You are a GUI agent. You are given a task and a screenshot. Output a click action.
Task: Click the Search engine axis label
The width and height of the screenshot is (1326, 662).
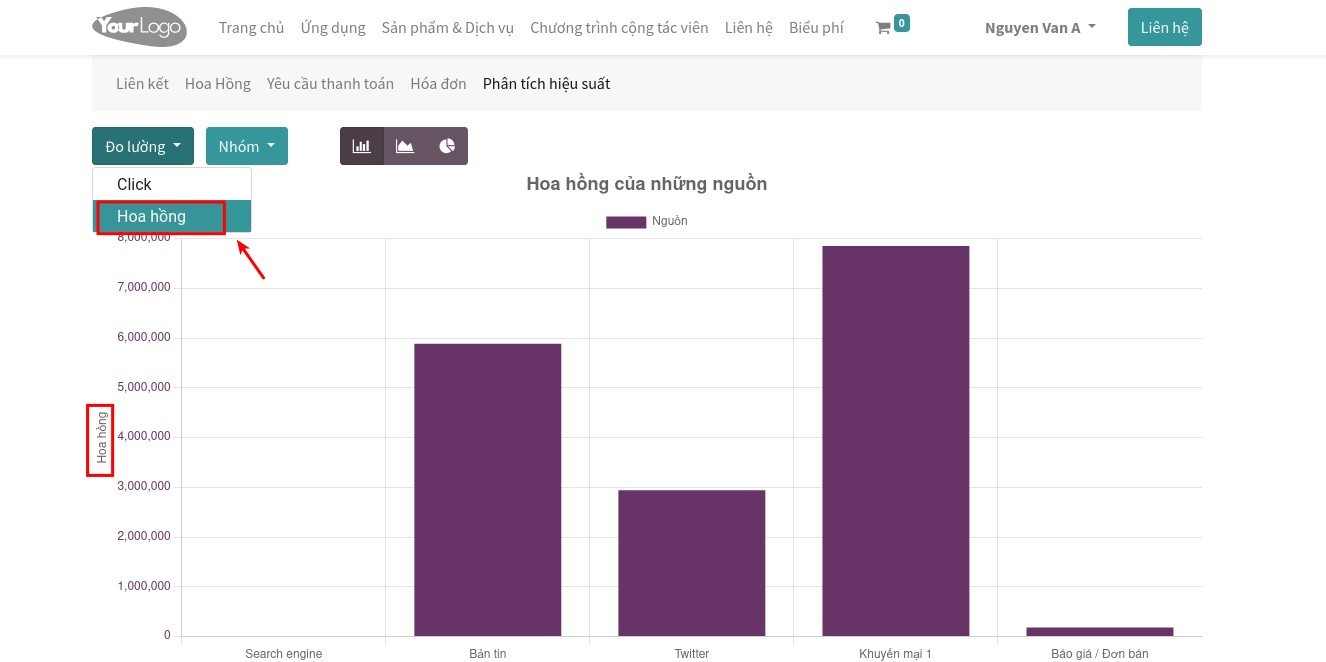[284, 654]
